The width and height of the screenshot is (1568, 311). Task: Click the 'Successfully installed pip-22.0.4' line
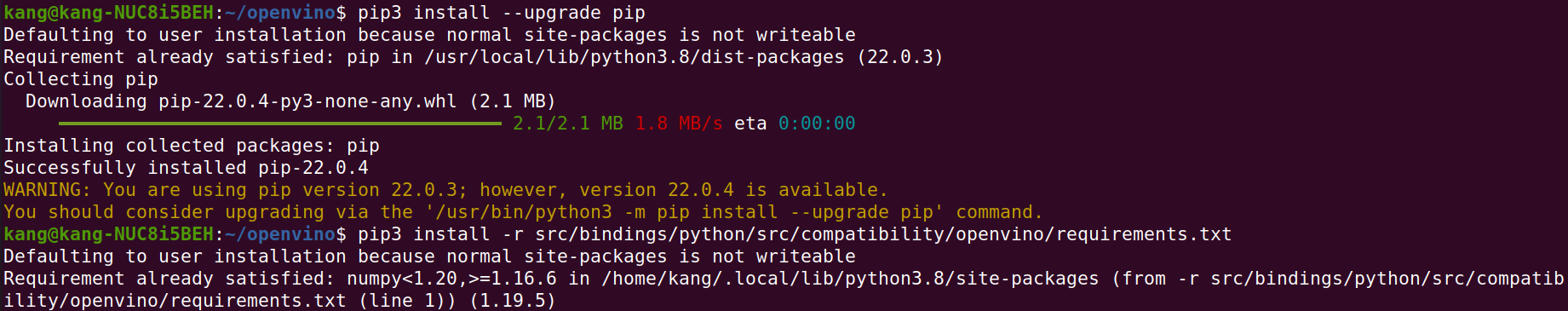pyautogui.click(x=186, y=168)
